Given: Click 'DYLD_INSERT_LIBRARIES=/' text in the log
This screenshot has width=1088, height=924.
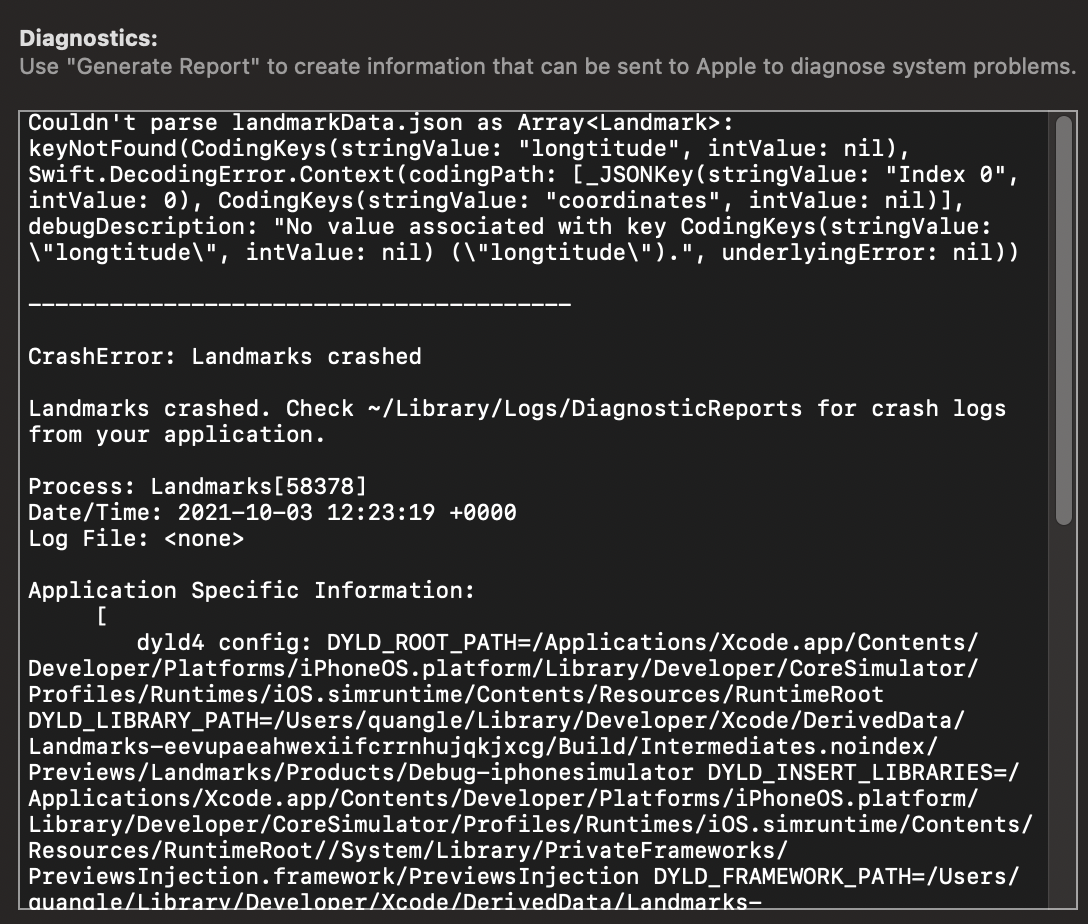Looking at the screenshot, I should [863, 773].
